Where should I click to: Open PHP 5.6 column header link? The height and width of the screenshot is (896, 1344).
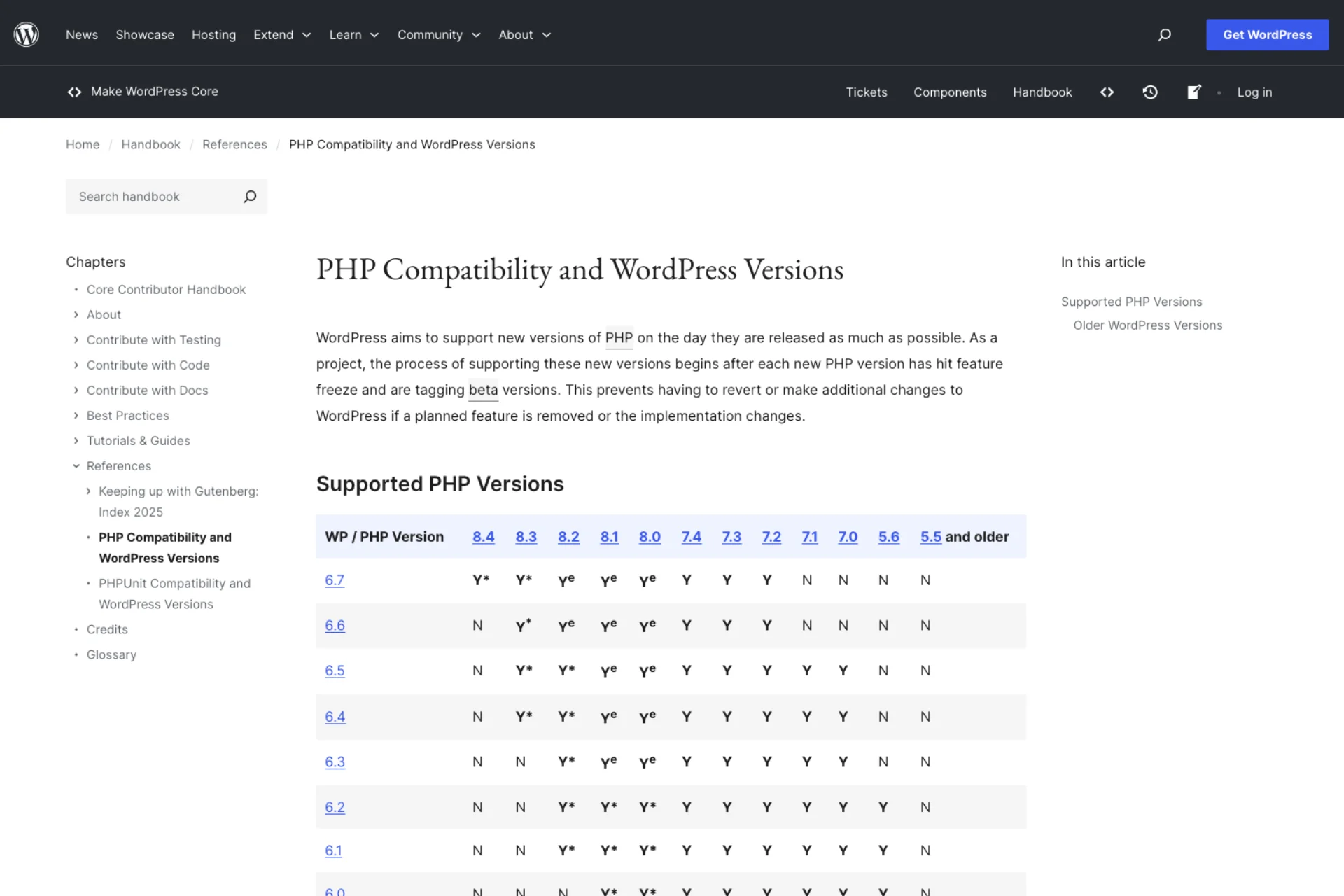[889, 537]
